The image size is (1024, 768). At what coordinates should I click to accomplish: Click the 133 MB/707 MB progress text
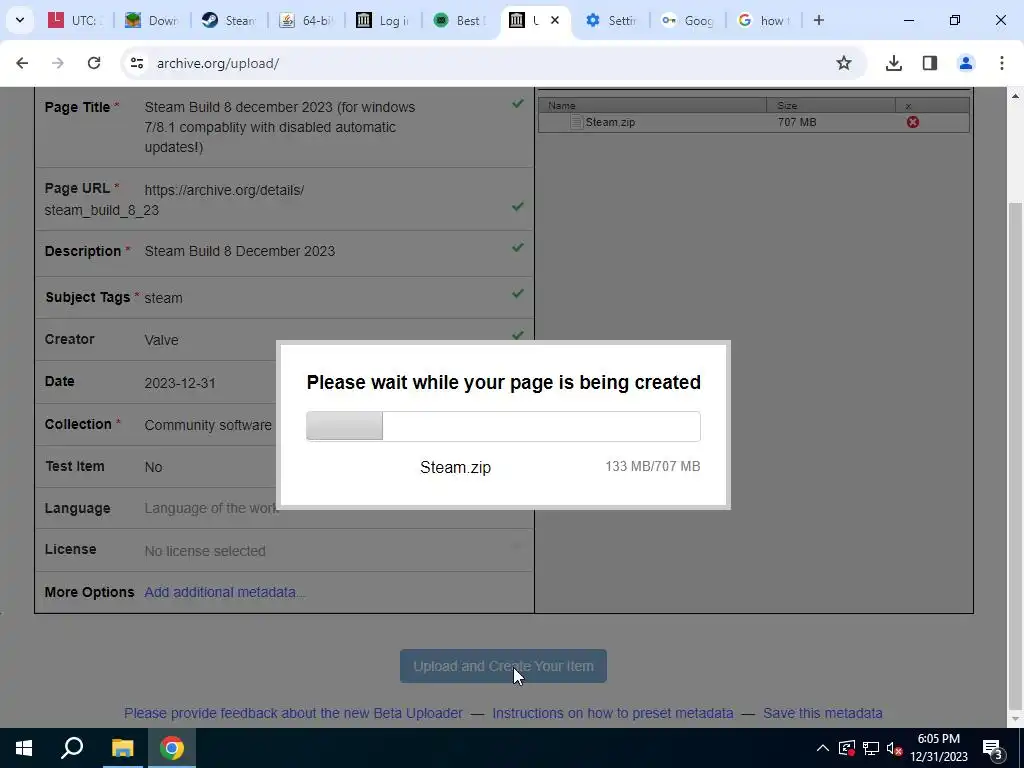[x=652, y=466]
